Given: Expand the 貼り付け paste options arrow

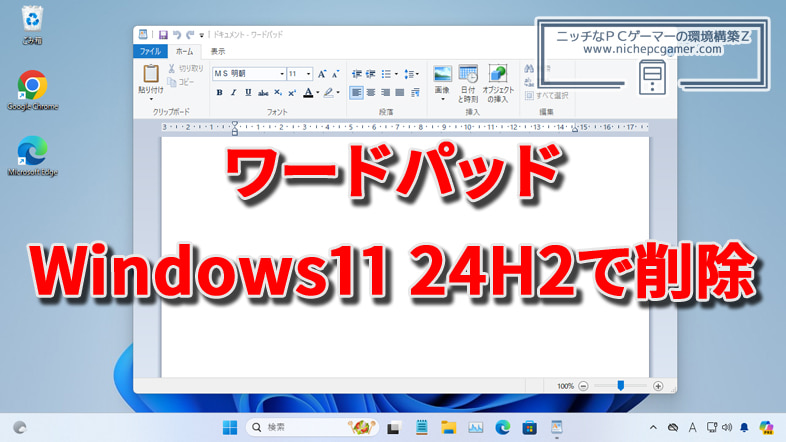Looking at the screenshot, I should [151, 99].
